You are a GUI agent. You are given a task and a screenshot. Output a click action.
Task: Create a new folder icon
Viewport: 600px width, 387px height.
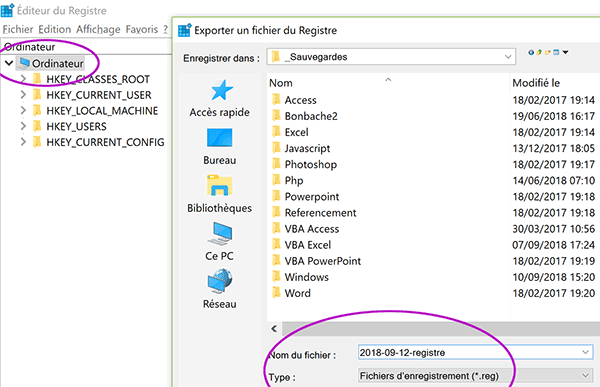(x=548, y=52)
